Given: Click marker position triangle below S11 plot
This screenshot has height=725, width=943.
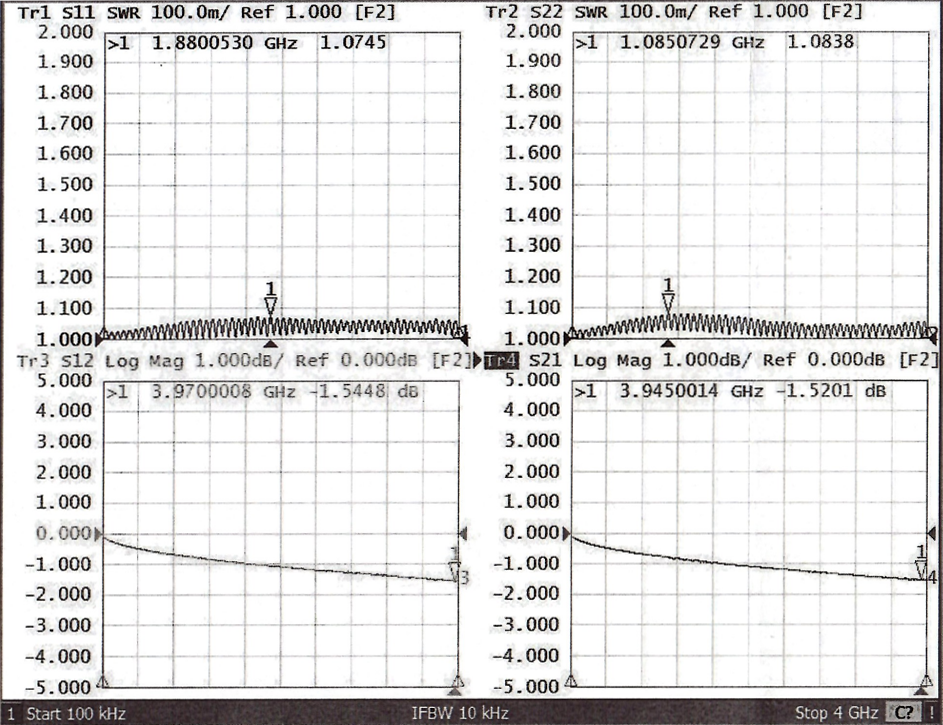Looking at the screenshot, I should [270, 343].
